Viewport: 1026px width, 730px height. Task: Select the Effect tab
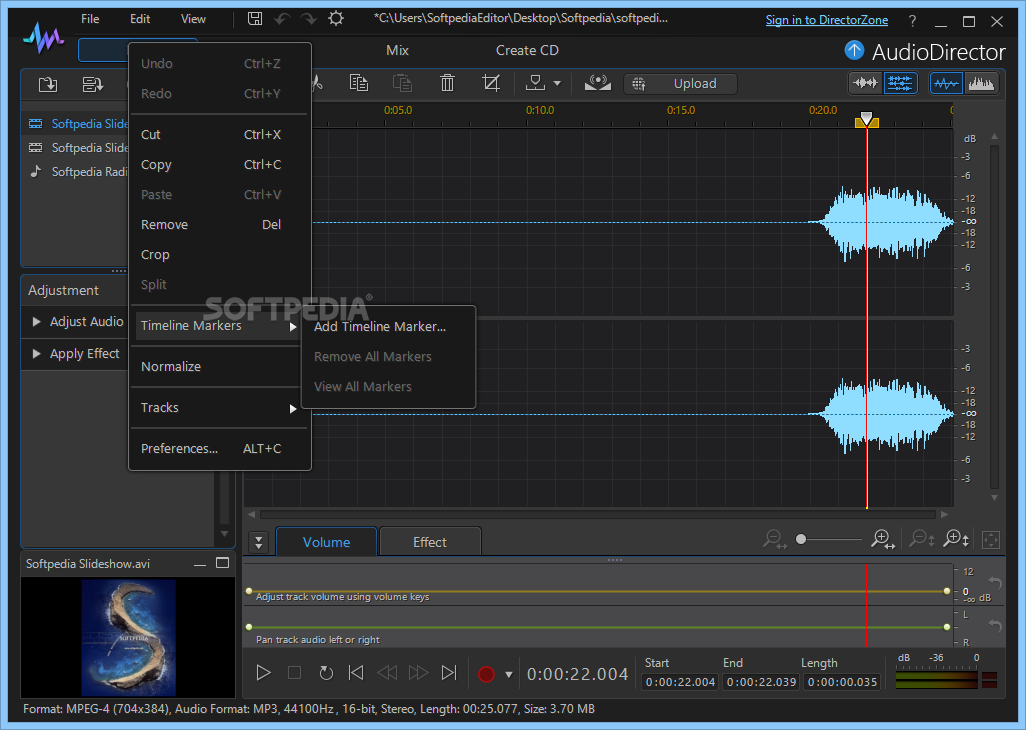(x=430, y=542)
